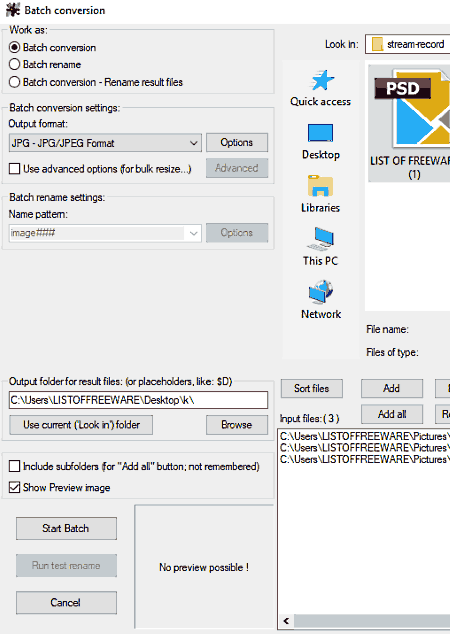
Task: Click the output folder path field
Action: click(138, 400)
